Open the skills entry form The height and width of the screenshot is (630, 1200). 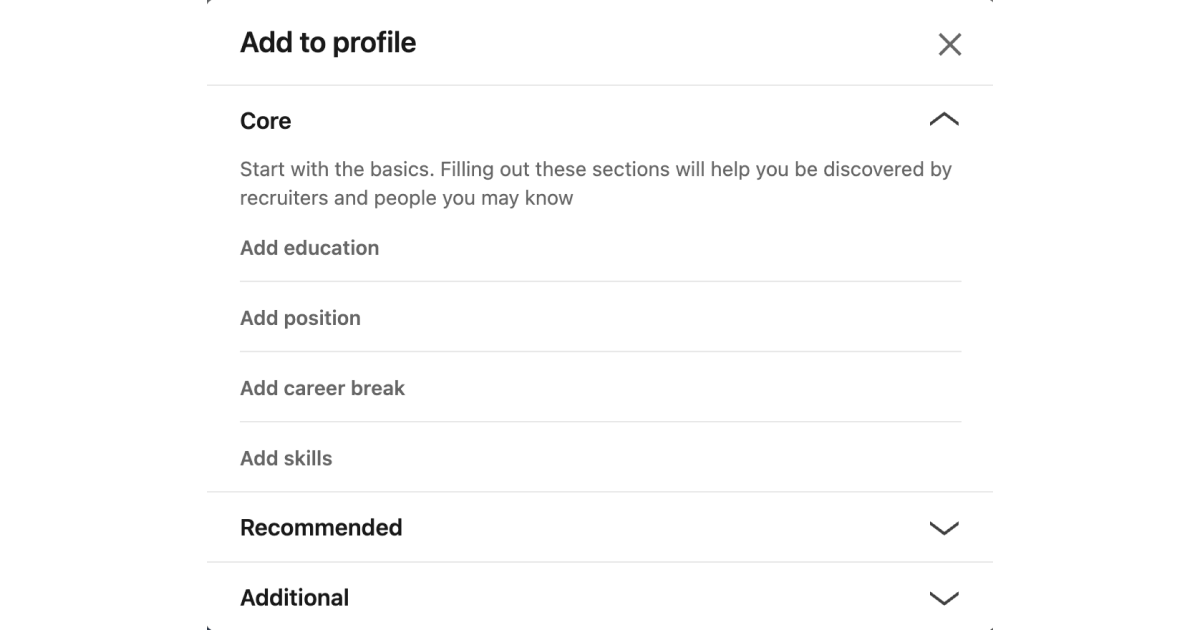point(285,457)
